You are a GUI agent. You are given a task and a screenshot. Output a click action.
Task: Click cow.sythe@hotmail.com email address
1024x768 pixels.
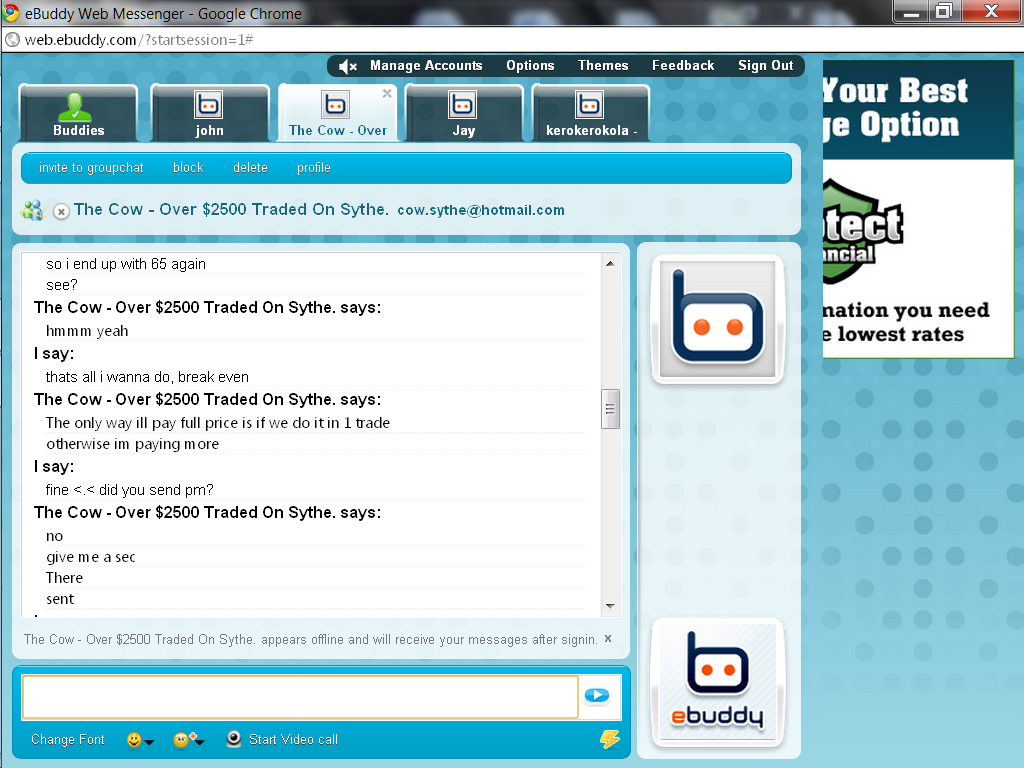[481, 210]
